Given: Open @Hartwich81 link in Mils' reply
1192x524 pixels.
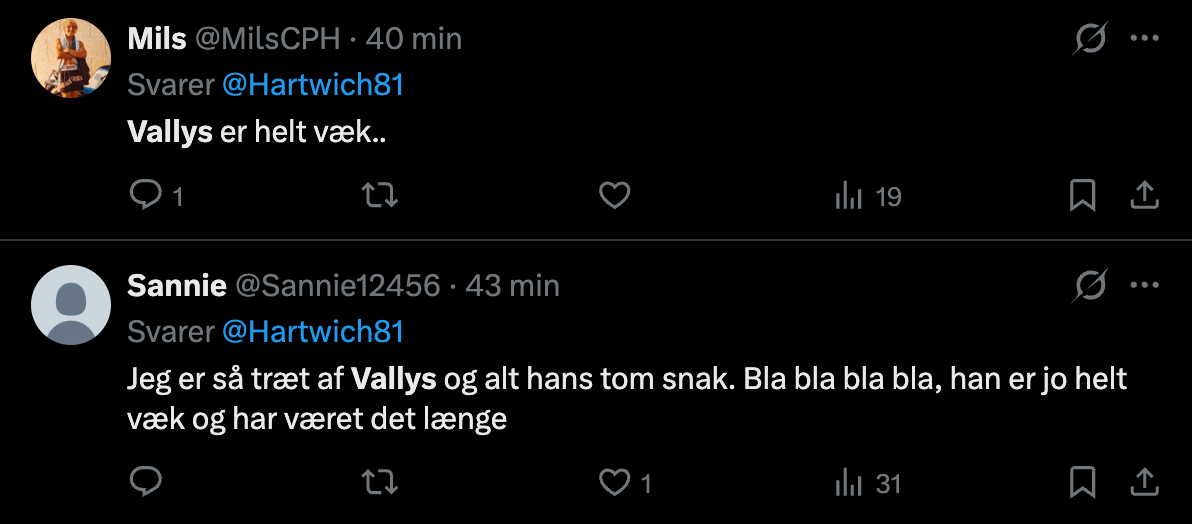Looking at the screenshot, I should [x=312, y=85].
